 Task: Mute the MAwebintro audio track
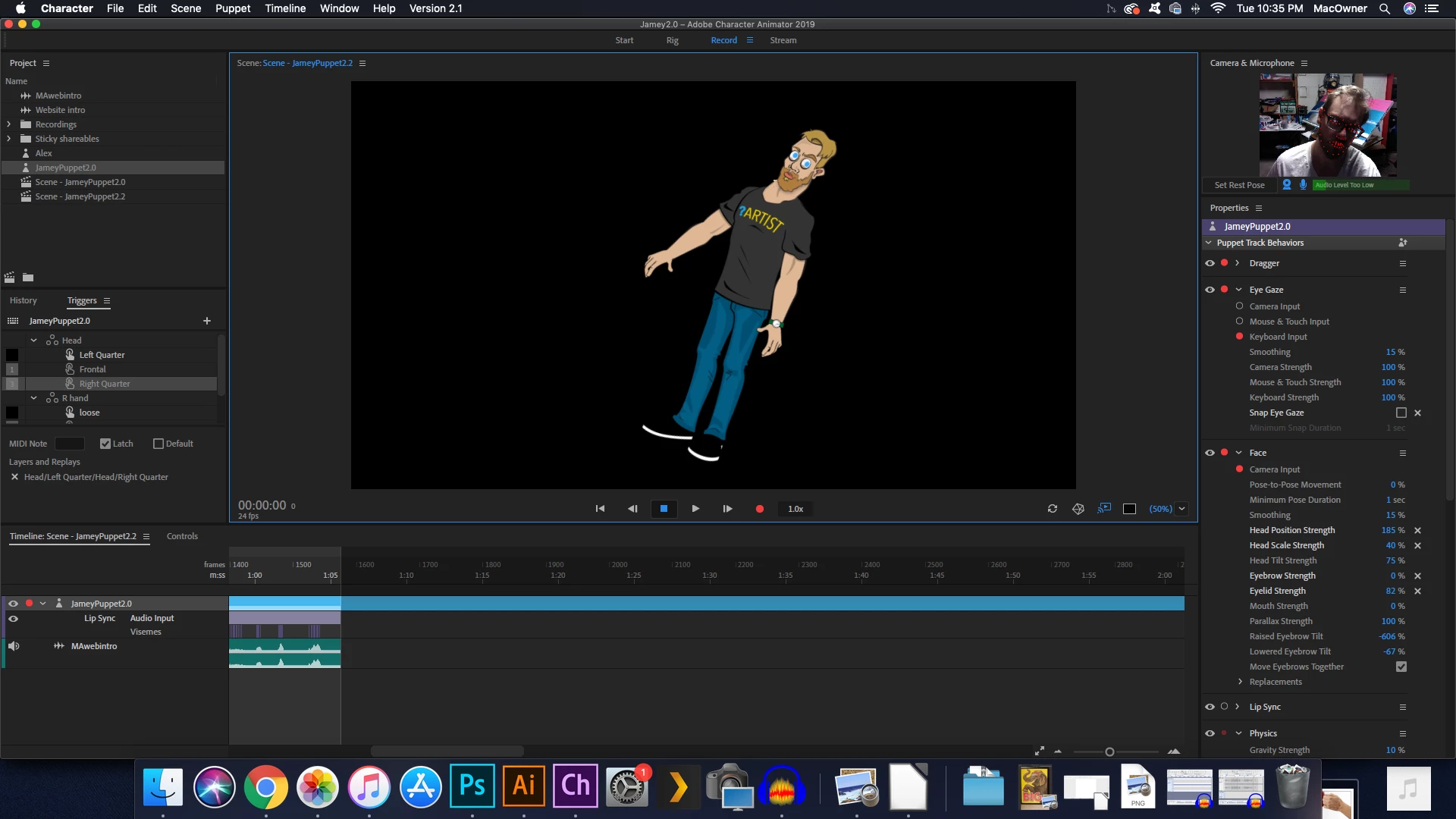tap(14, 646)
